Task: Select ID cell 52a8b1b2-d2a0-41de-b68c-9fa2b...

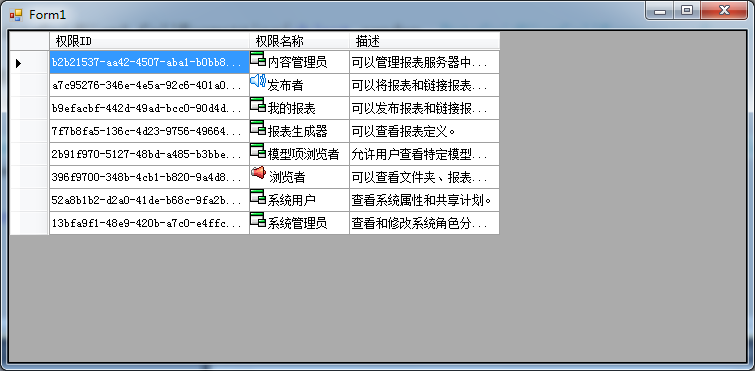Action: tap(149, 201)
